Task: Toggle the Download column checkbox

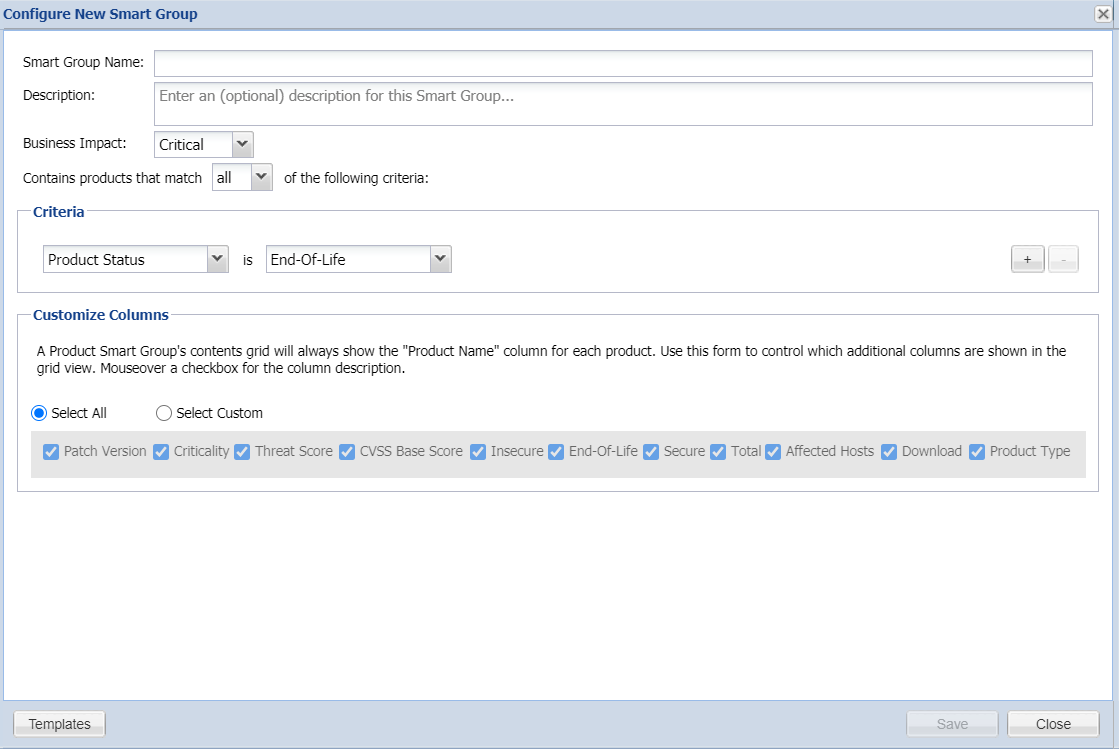Action: [x=889, y=452]
